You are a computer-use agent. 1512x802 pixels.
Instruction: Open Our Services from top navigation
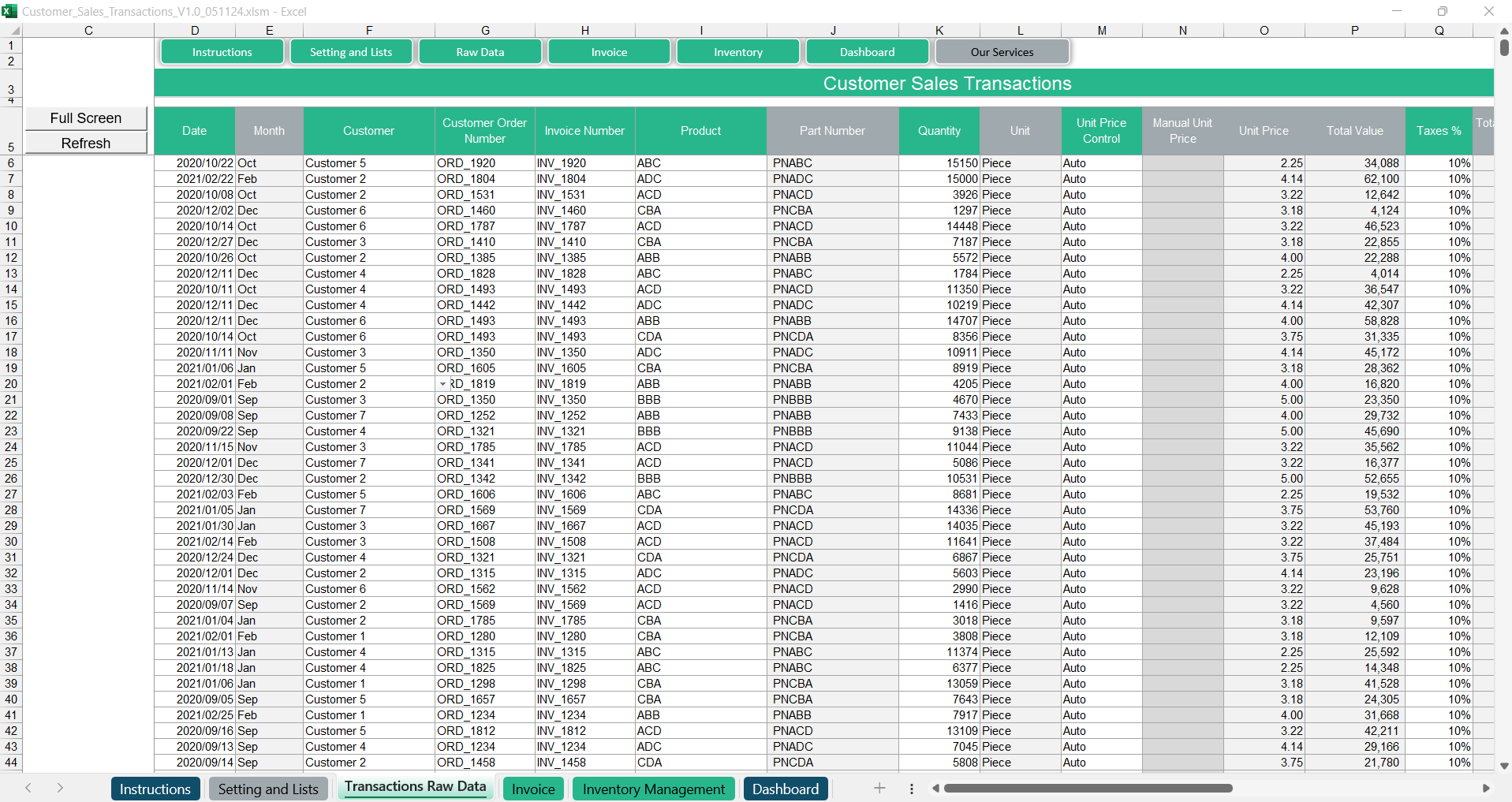pos(1002,52)
